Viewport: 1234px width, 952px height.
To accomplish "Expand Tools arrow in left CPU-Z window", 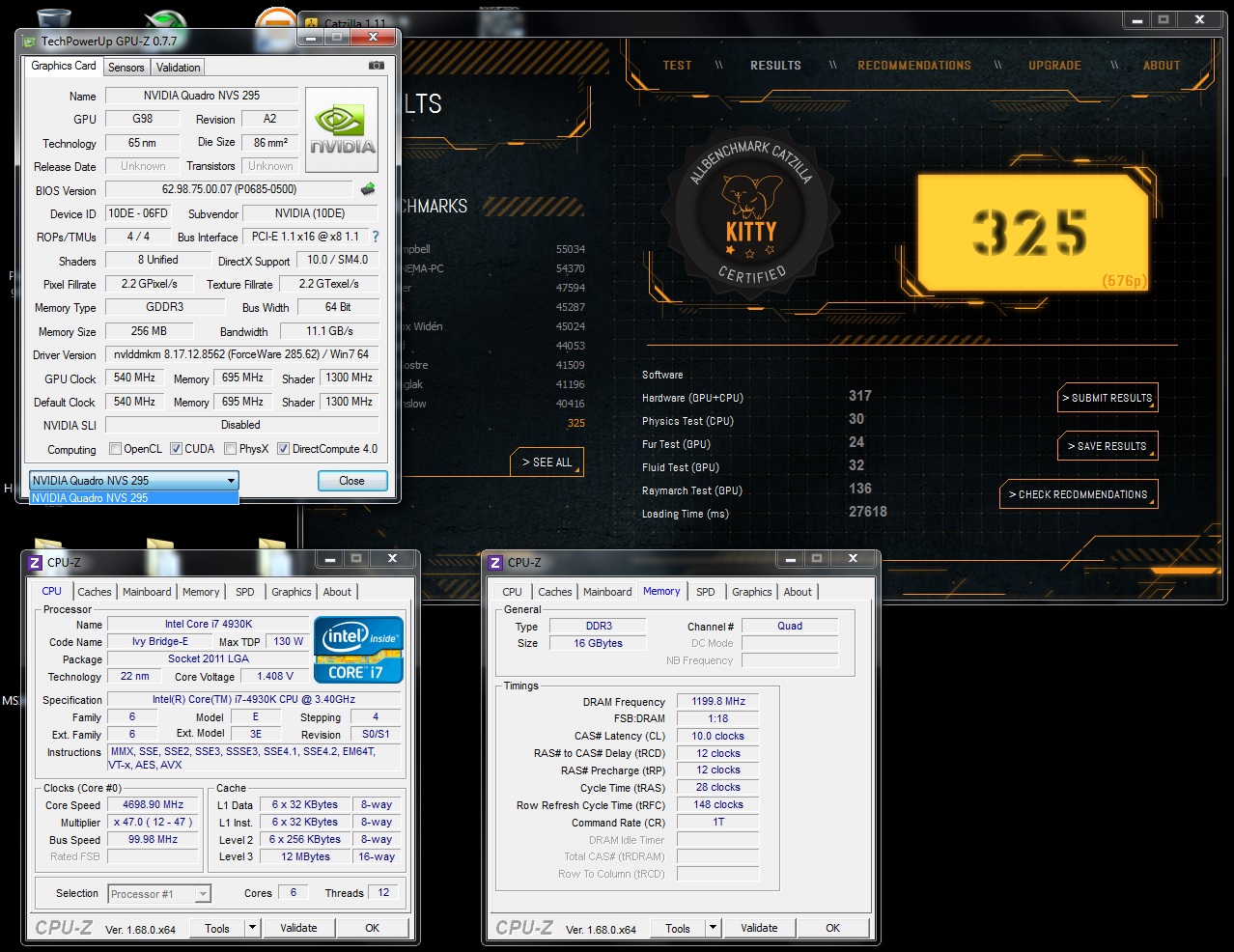I will point(252,928).
